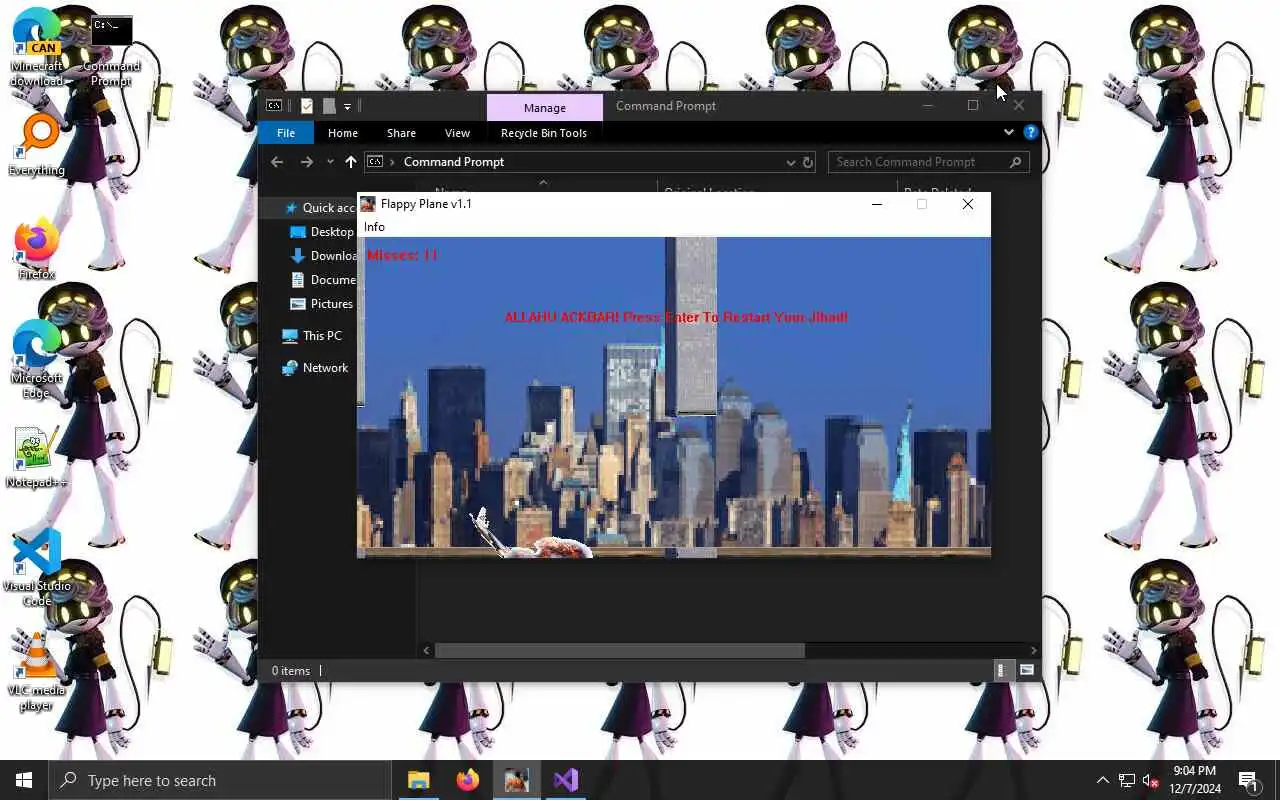
Task: Launch Visual Studio Code from desktop
Action: click(37, 566)
